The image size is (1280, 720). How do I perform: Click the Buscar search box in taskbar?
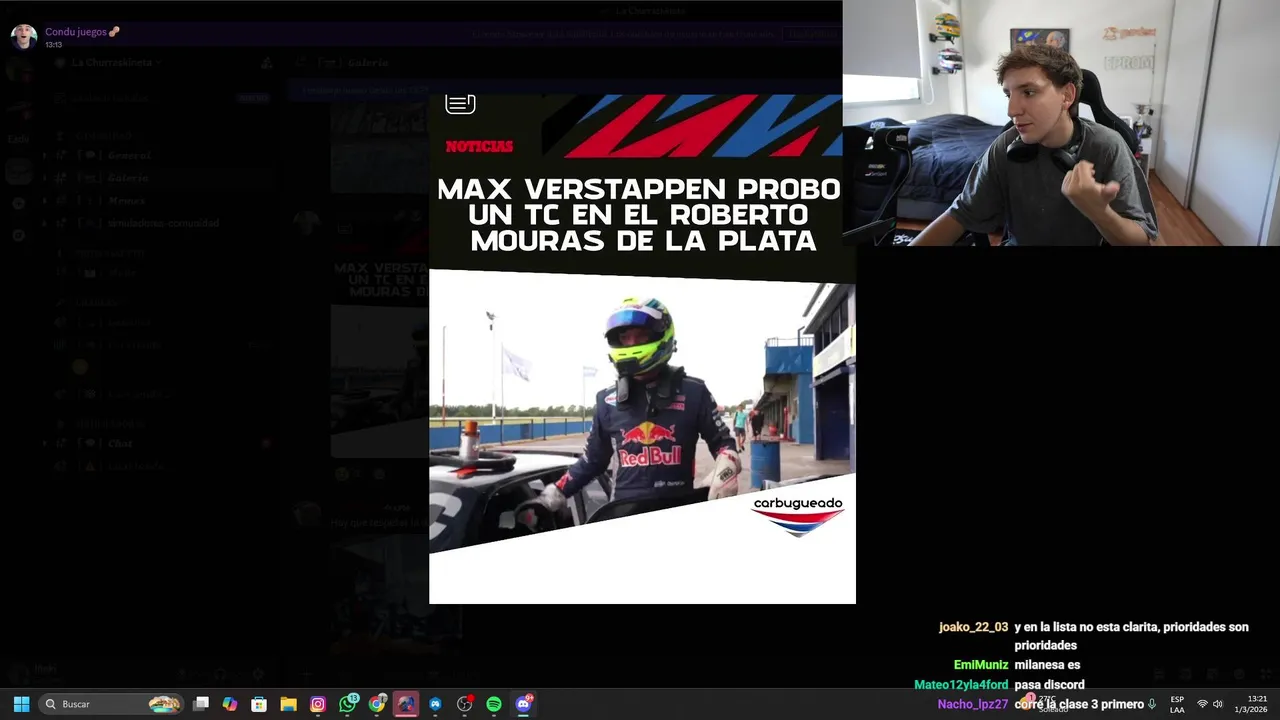111,704
